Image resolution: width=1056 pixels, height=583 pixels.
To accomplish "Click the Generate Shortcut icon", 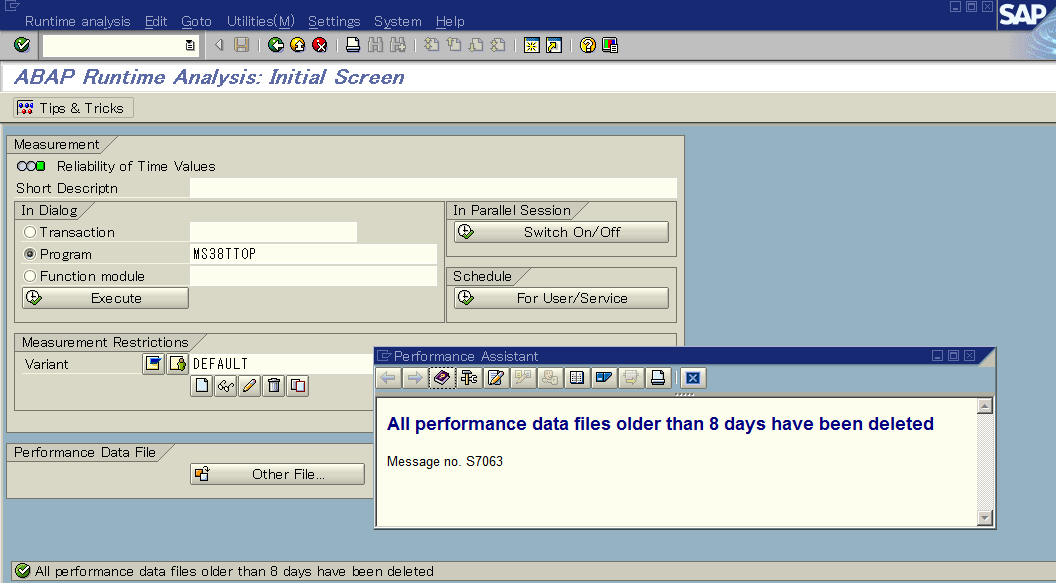I will point(554,45).
